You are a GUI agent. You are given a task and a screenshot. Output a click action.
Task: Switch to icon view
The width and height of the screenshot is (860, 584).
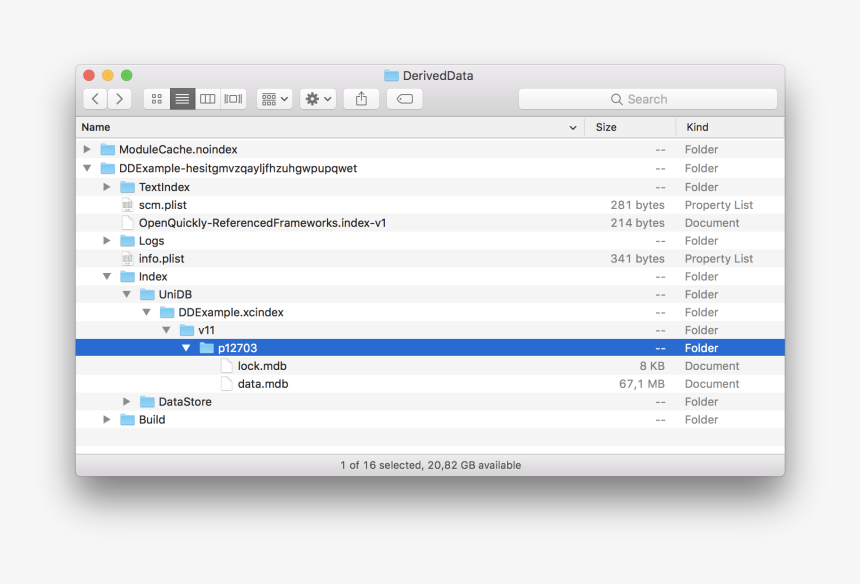pyautogui.click(x=157, y=99)
